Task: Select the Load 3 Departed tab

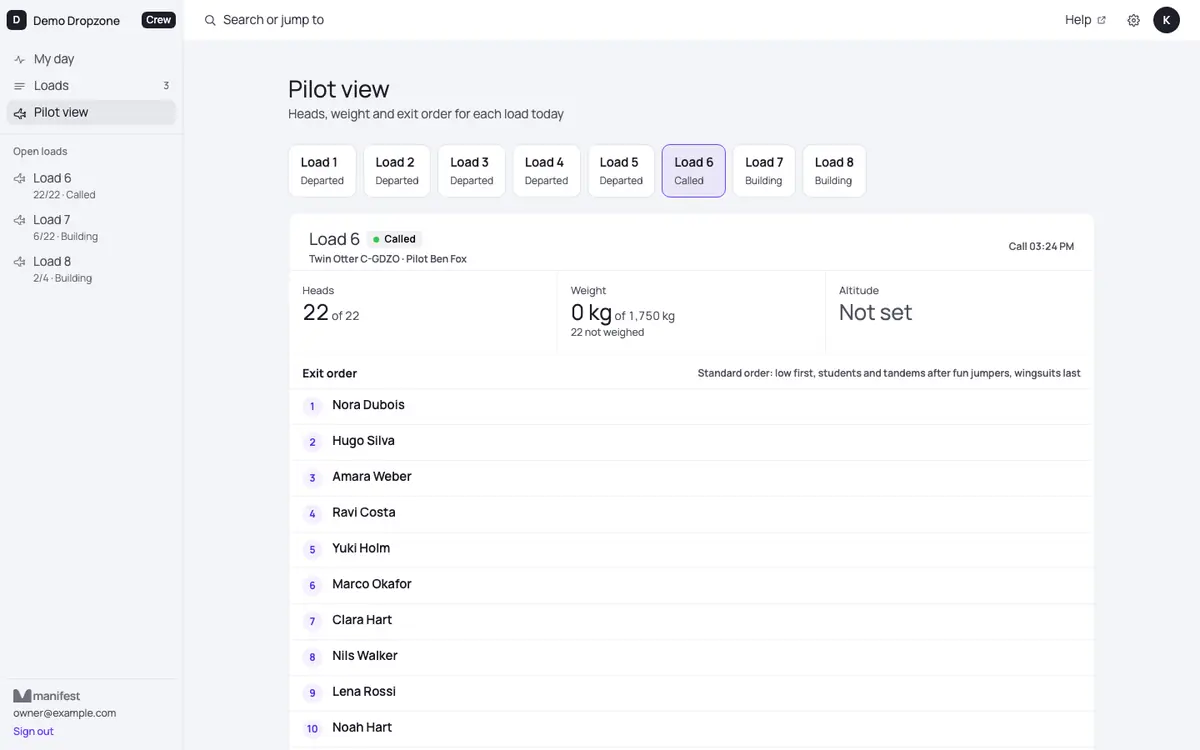Action: click(x=472, y=171)
